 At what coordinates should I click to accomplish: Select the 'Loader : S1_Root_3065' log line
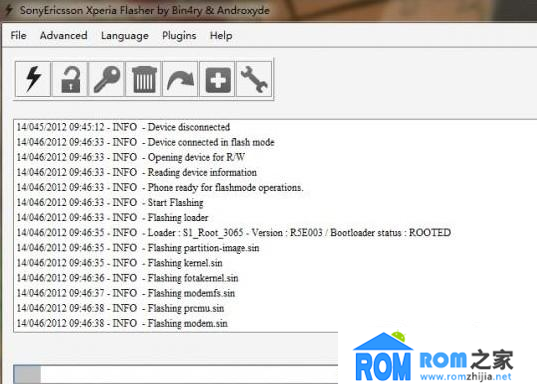pos(234,233)
